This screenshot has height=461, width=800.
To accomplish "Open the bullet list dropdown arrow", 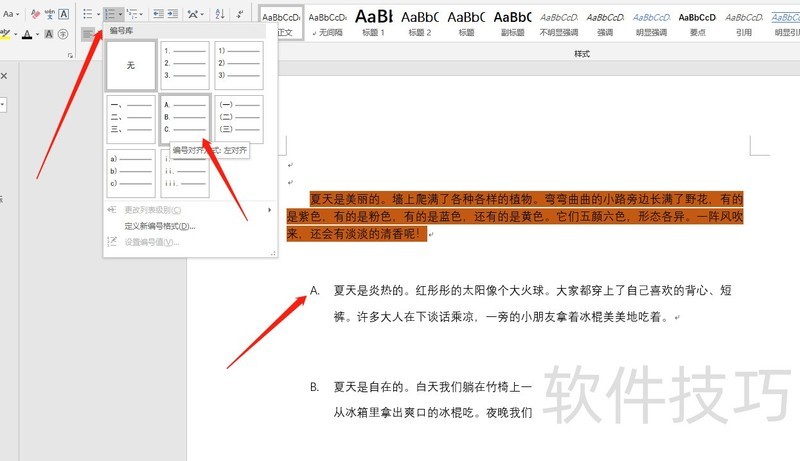I will (x=97, y=14).
